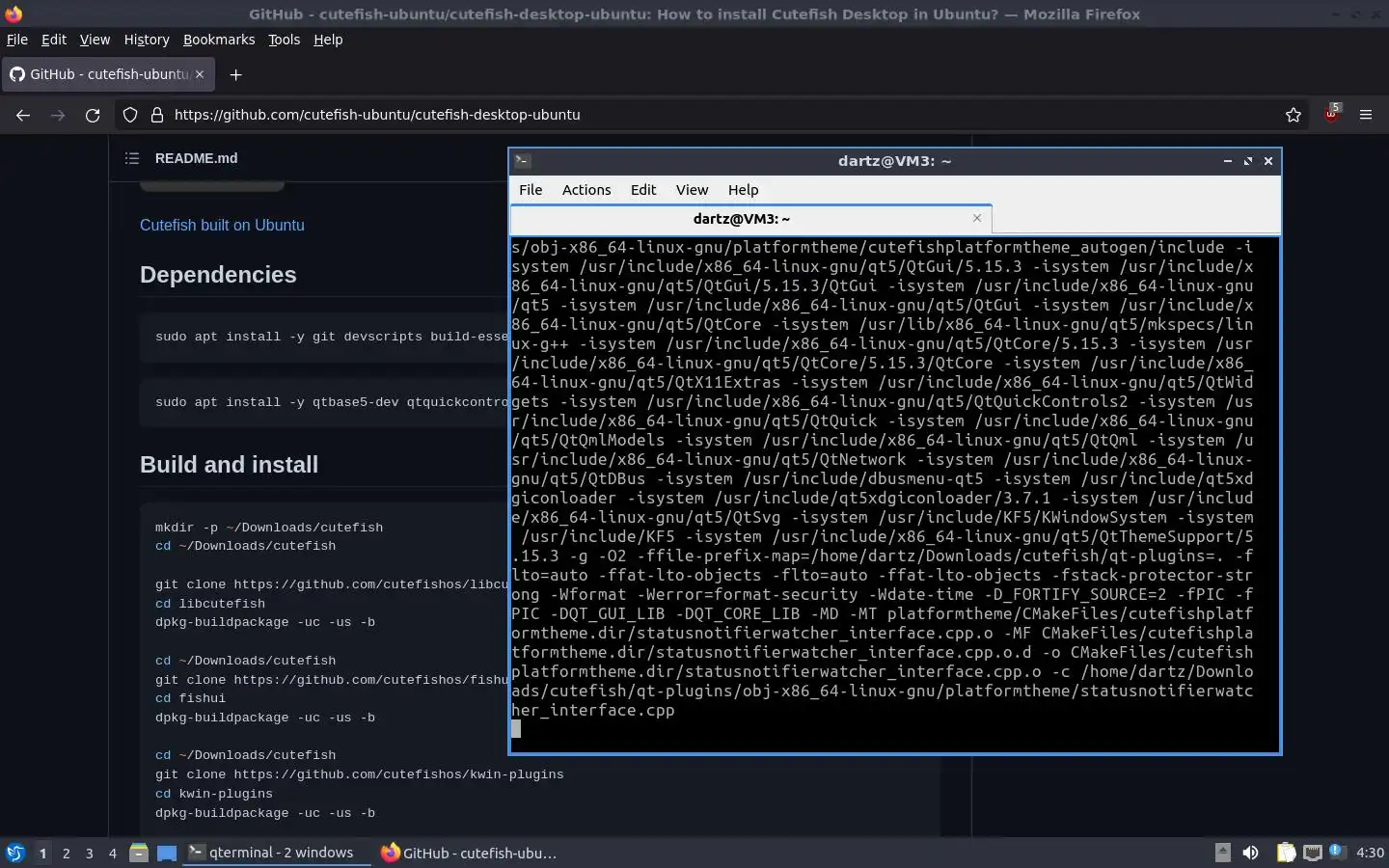The width and height of the screenshot is (1389, 868).
Task: Click the 'cd fishui' code line
Action: (190, 698)
